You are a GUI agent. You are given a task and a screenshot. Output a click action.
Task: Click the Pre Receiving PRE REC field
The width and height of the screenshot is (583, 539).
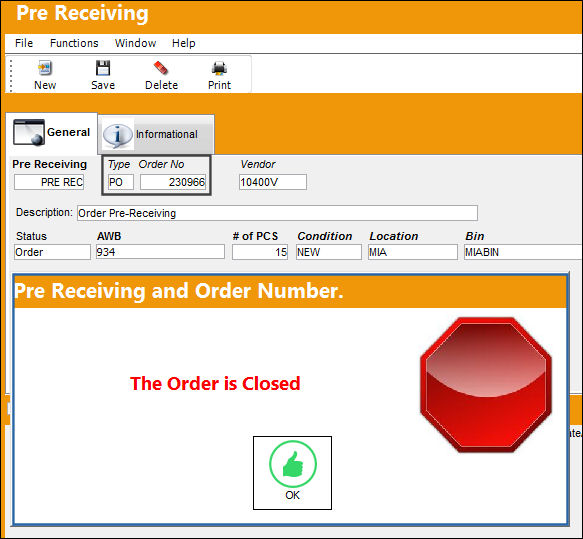(49, 182)
